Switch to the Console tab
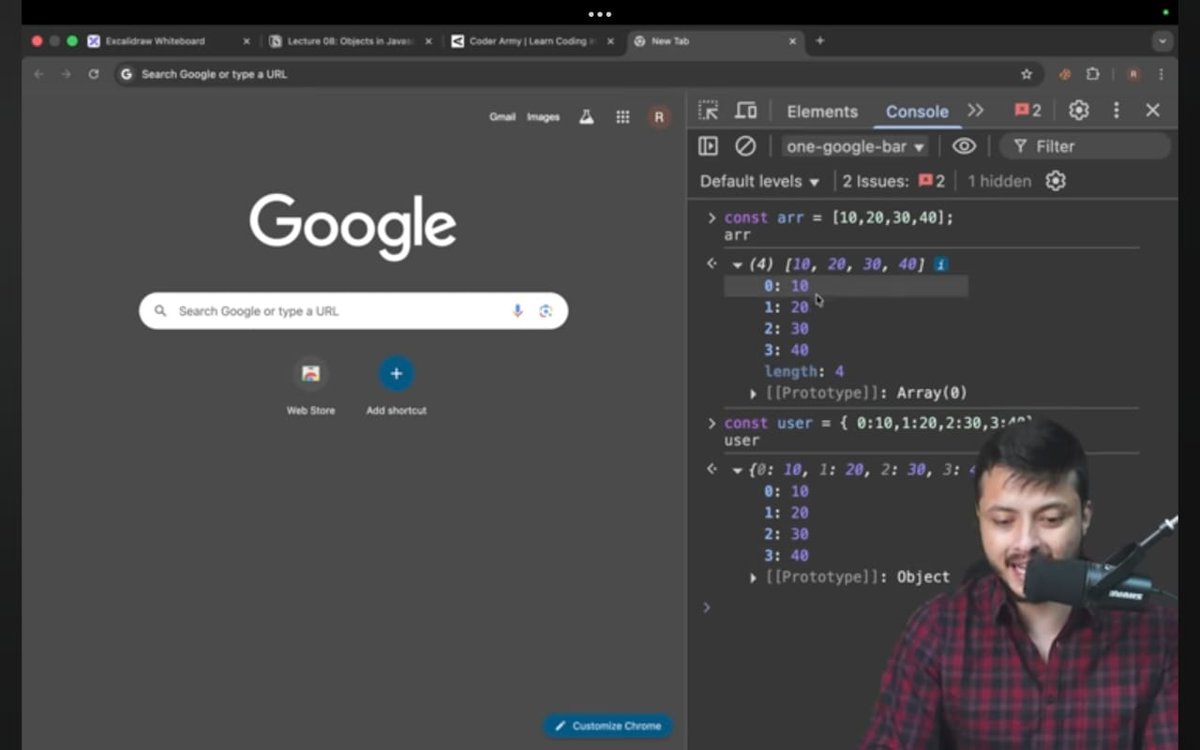Screen dimensions: 1200x750 coord(917,111)
